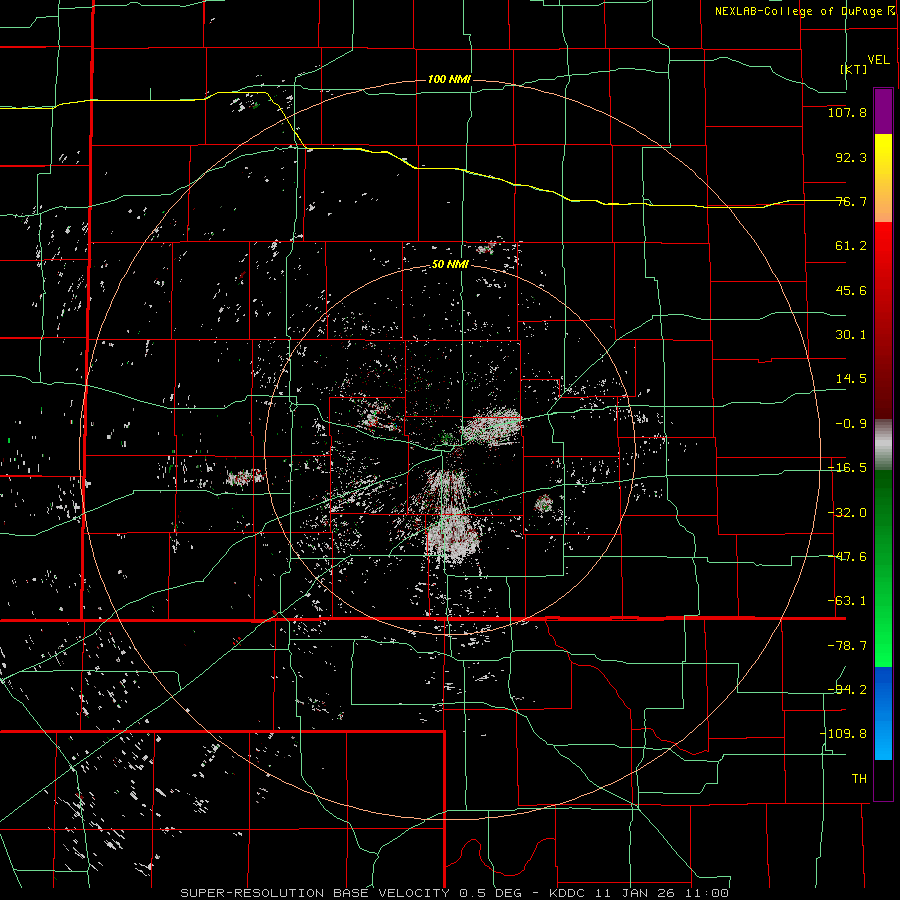900x900 pixels.
Task: Select the -0.9 velocity scale value
Action: [851, 424]
